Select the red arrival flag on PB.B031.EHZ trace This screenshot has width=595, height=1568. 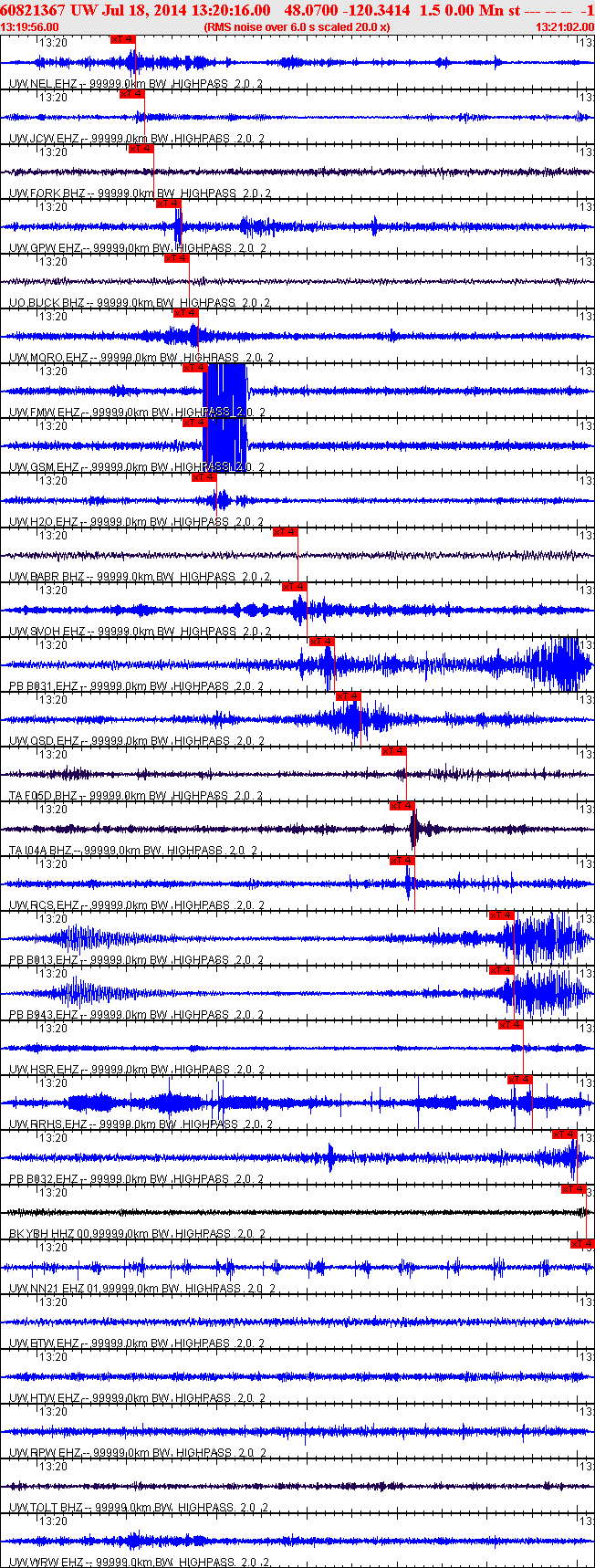pyautogui.click(x=322, y=642)
